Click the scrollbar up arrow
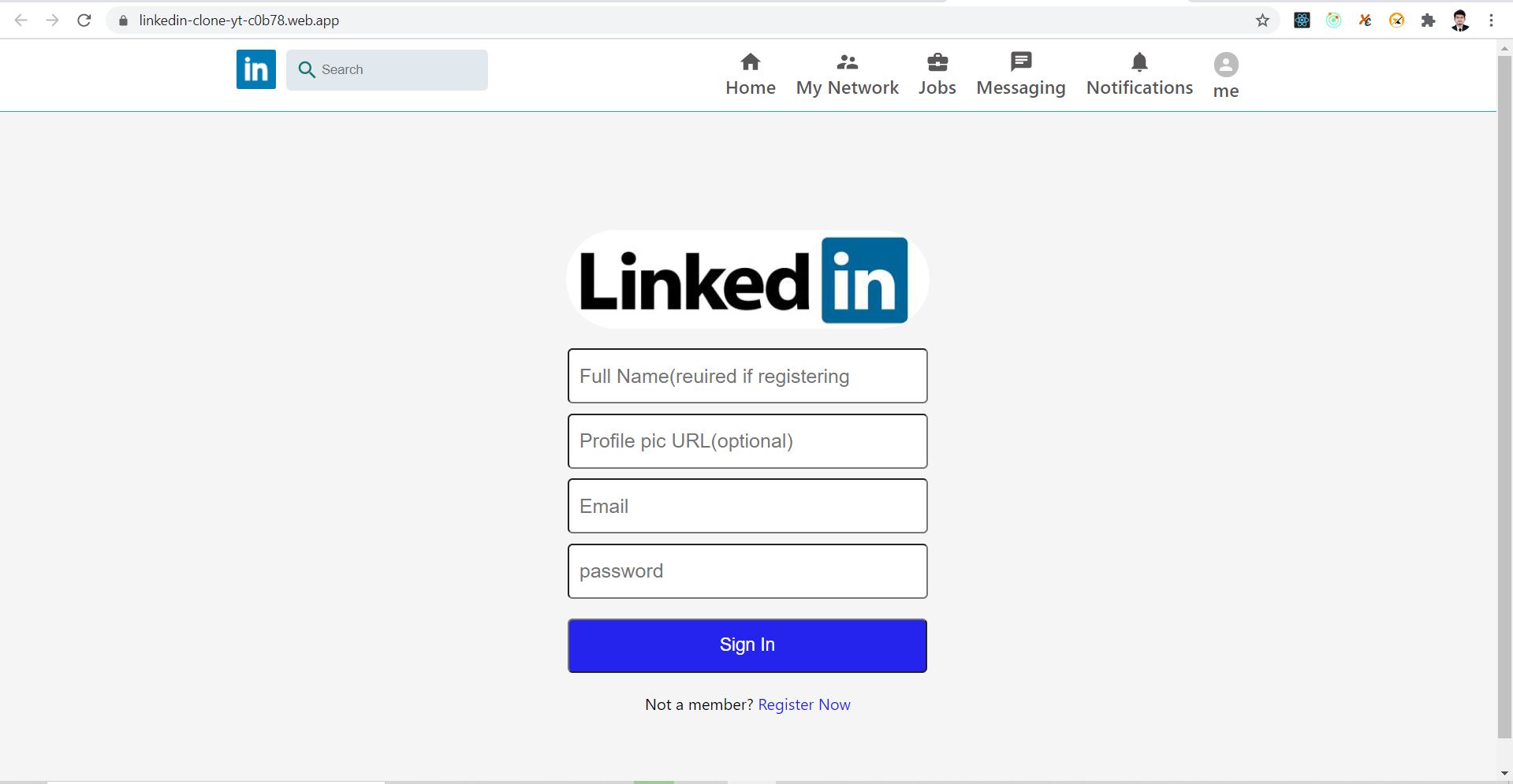Viewport: 1513px width, 784px height. [x=1504, y=47]
